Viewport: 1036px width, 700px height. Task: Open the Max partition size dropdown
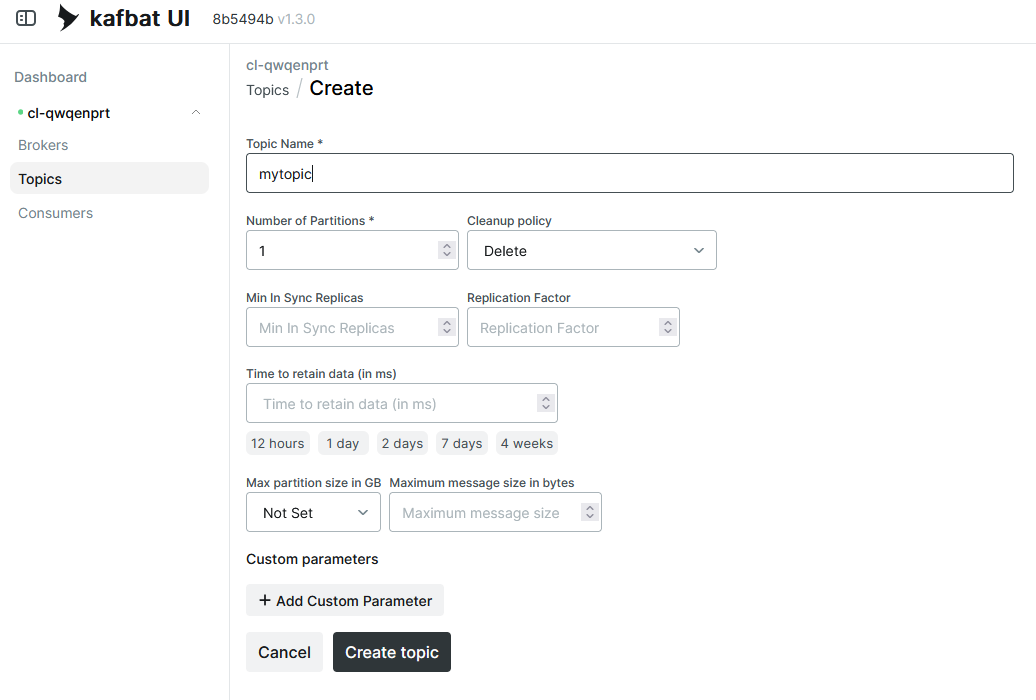pos(313,511)
